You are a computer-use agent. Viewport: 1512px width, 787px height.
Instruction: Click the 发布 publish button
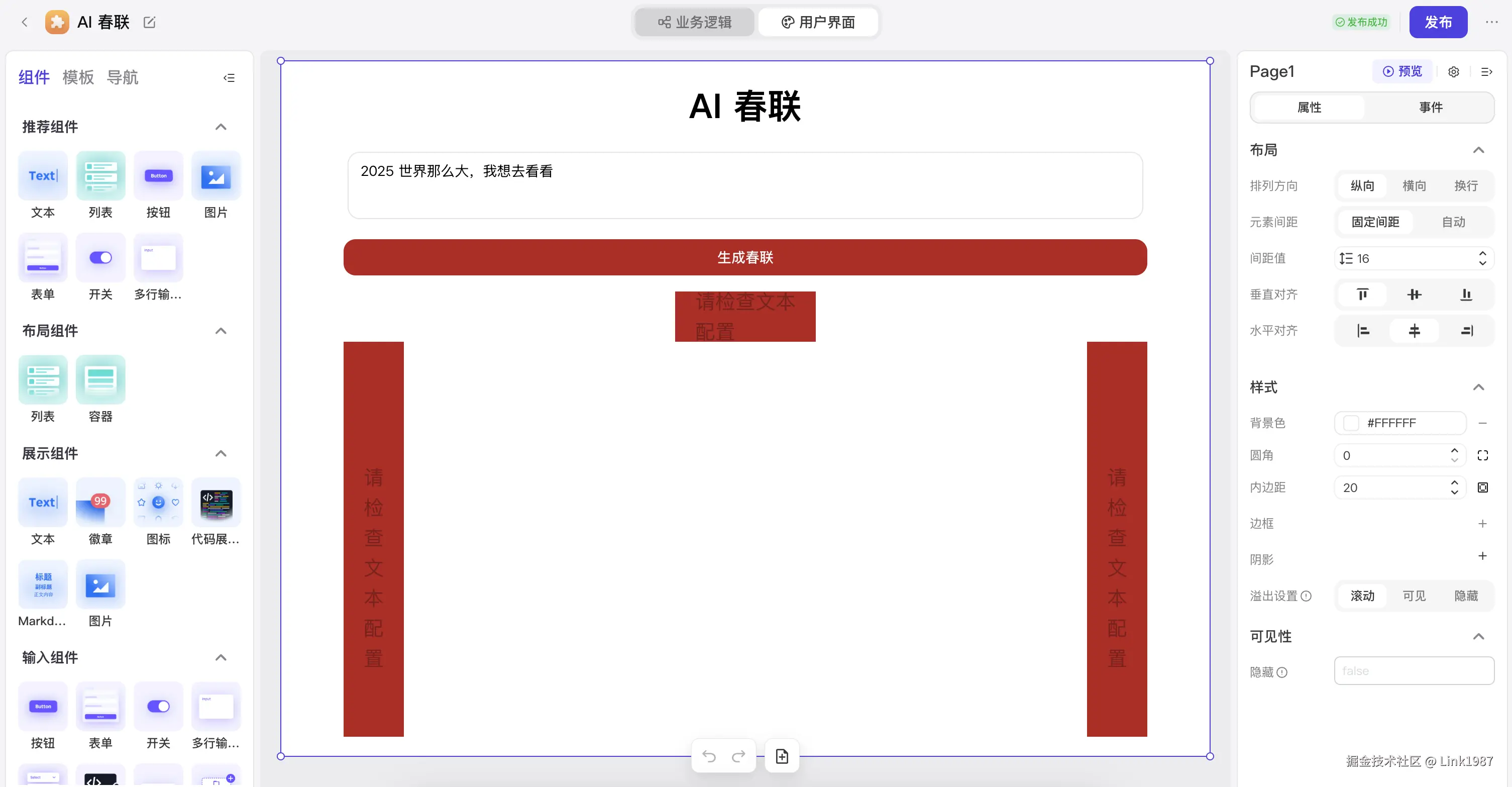point(1438,22)
